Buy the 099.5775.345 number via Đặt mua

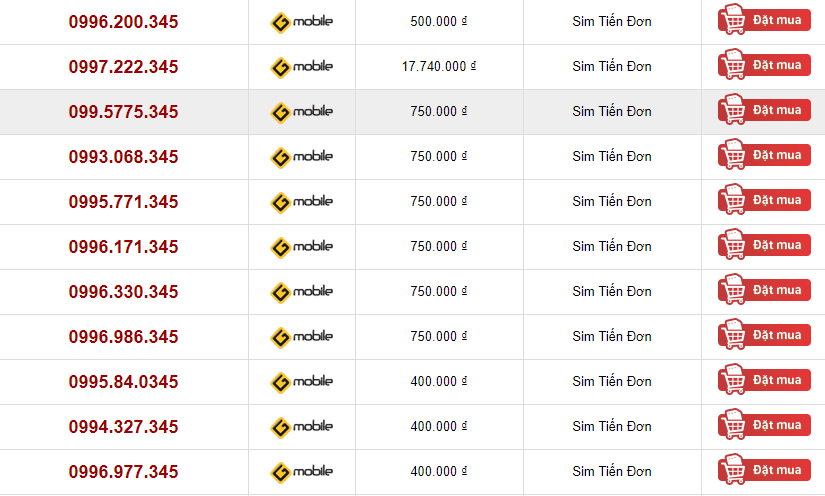(x=764, y=109)
